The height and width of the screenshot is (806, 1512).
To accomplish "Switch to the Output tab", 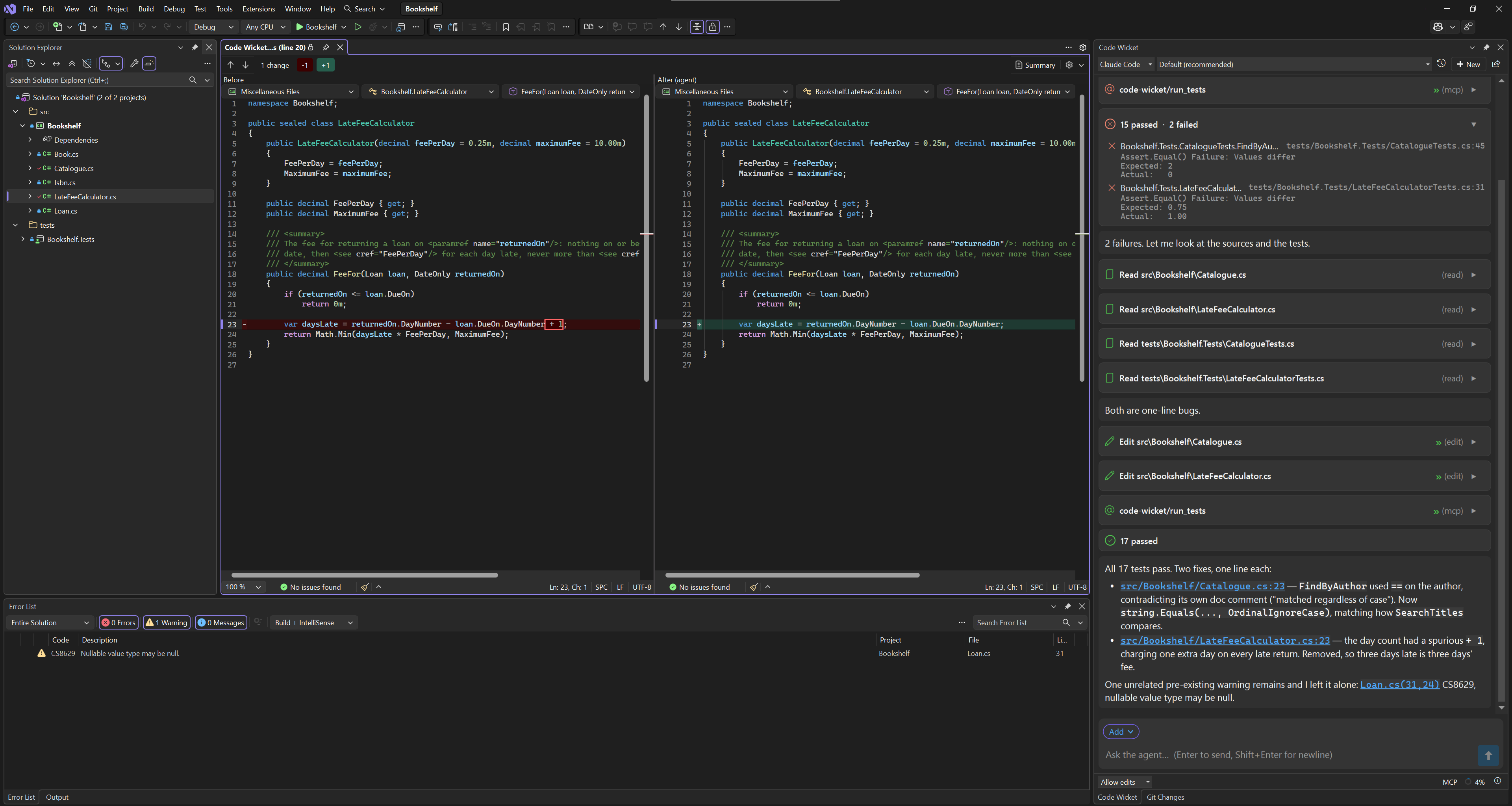I will click(x=57, y=797).
